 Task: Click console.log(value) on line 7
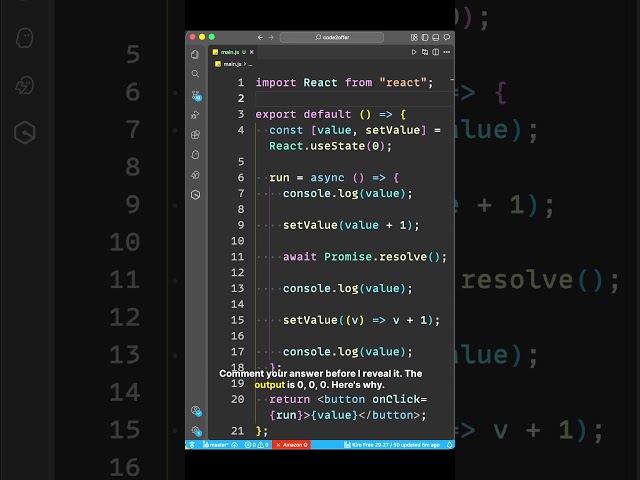[x=348, y=193]
